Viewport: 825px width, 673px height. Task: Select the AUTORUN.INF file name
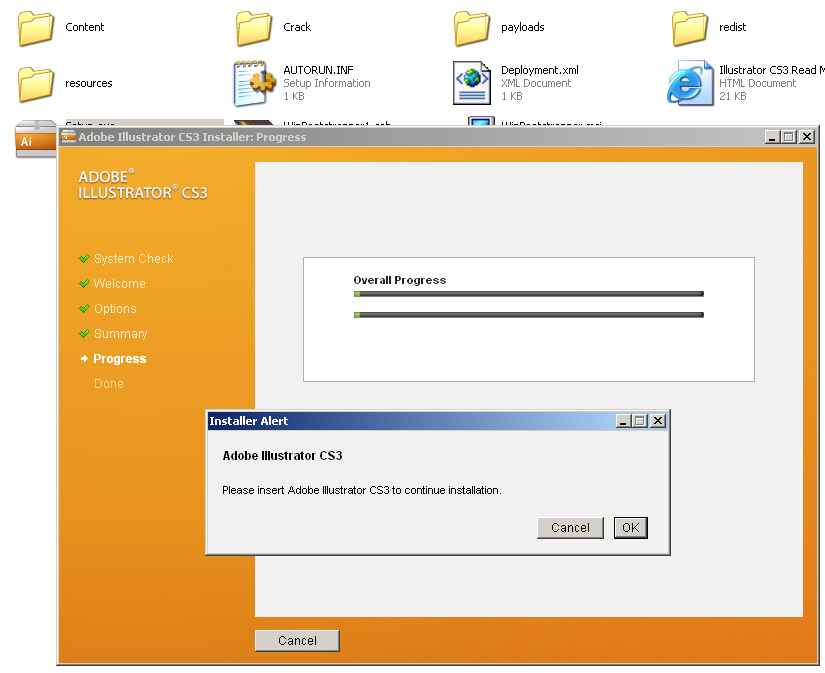click(318, 70)
